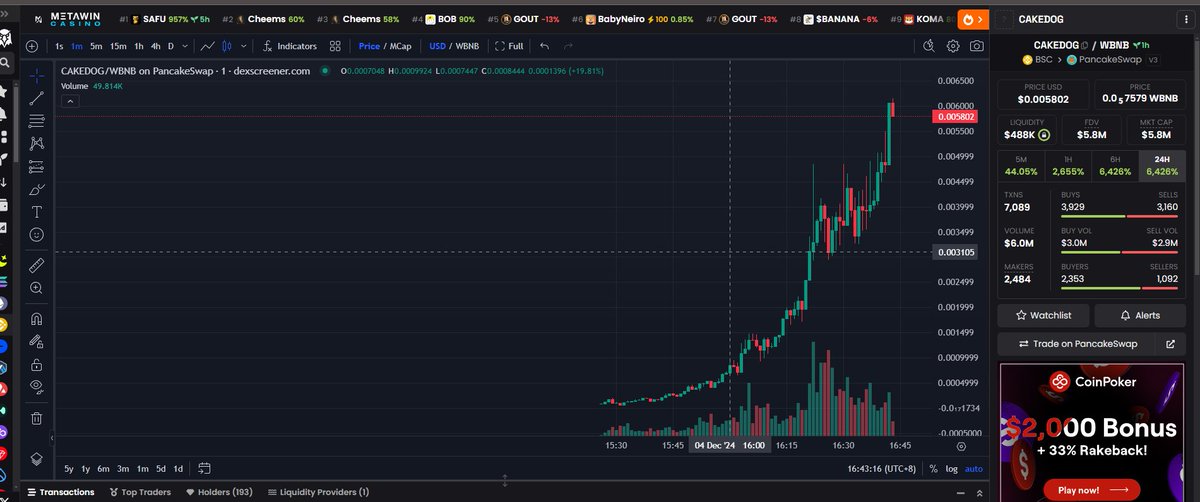Open the Liquidity Providers (1) tab
The height and width of the screenshot is (502, 1200).
pyautogui.click(x=316, y=492)
